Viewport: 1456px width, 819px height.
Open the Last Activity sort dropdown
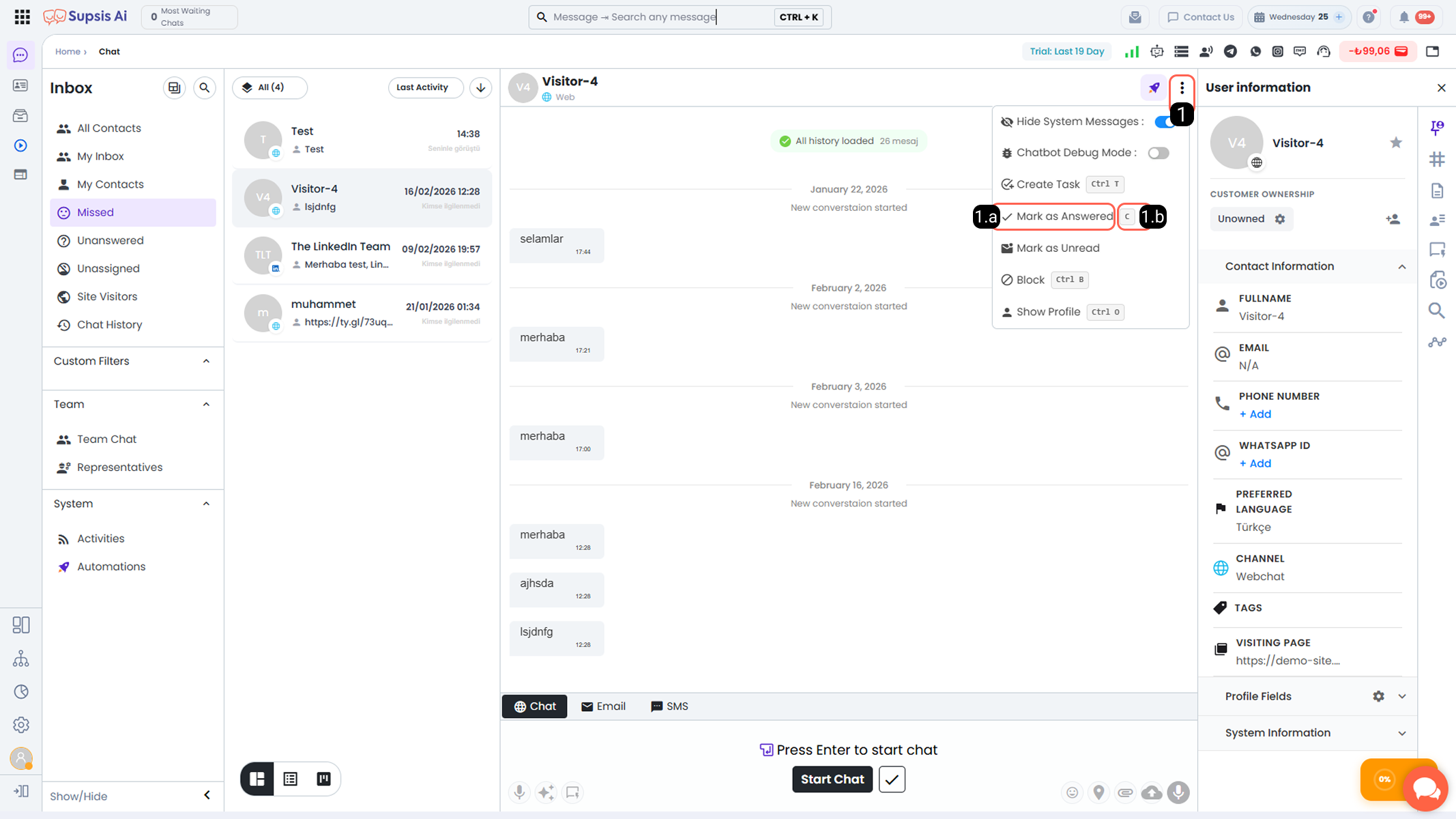click(426, 87)
